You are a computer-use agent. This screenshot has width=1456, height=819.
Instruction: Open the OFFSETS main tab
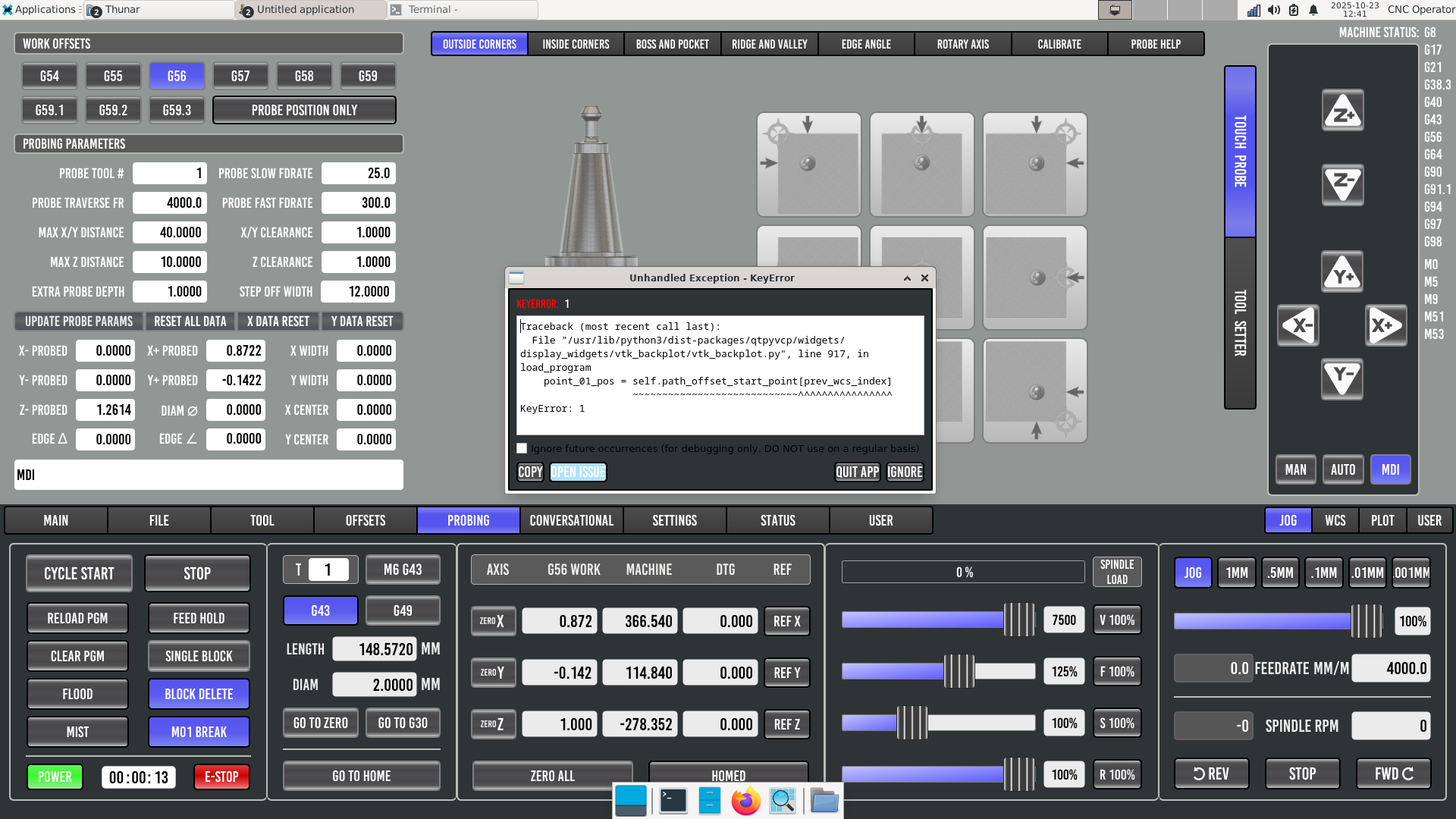point(365,520)
